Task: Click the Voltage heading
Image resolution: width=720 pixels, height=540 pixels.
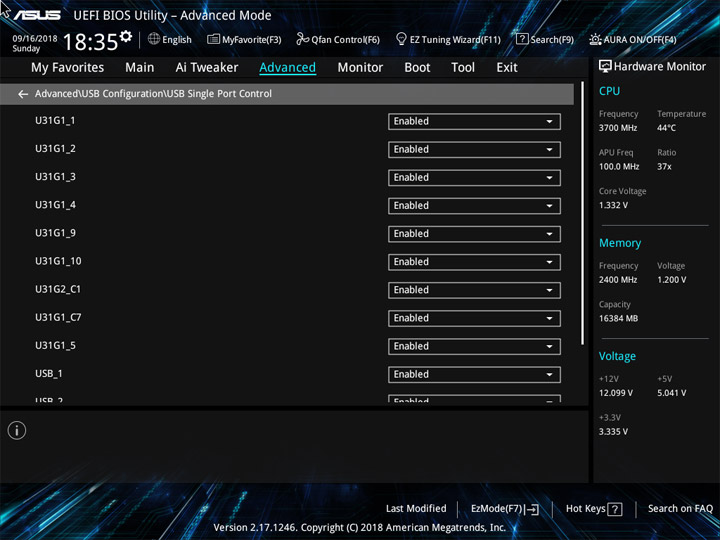Action: (617, 356)
